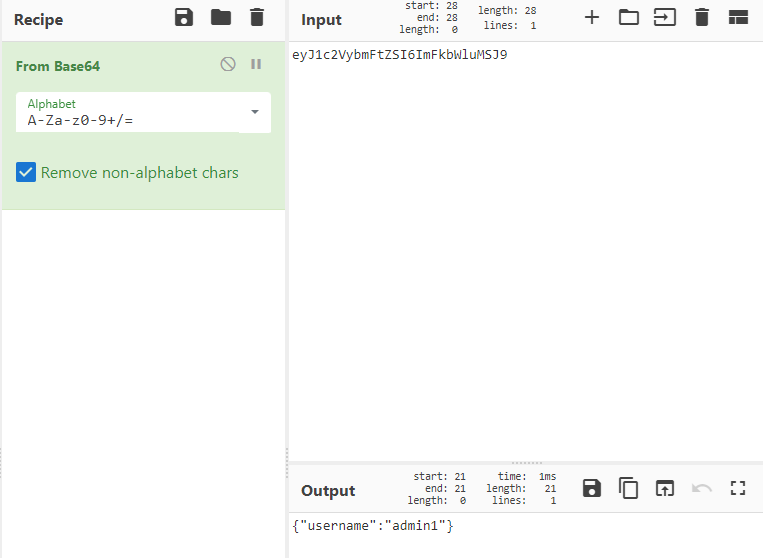Screen dimensions: 763x558
Task: Clear the recipe with trash icon
Action: (x=257, y=18)
